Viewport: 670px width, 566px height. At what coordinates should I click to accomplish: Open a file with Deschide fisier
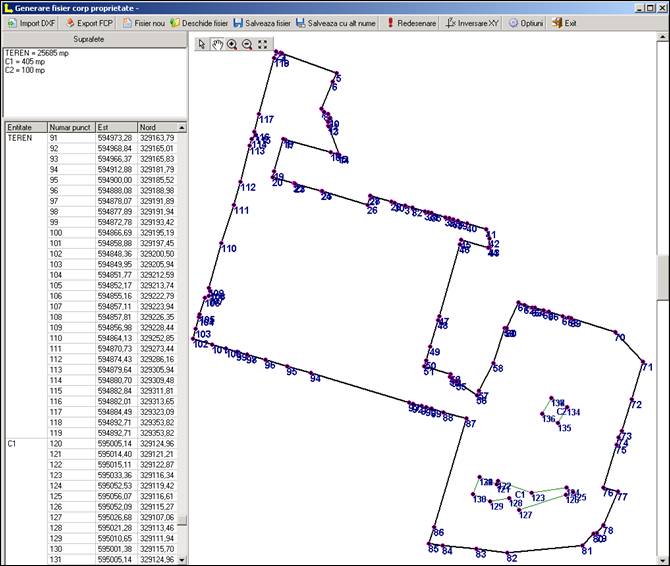[199, 23]
